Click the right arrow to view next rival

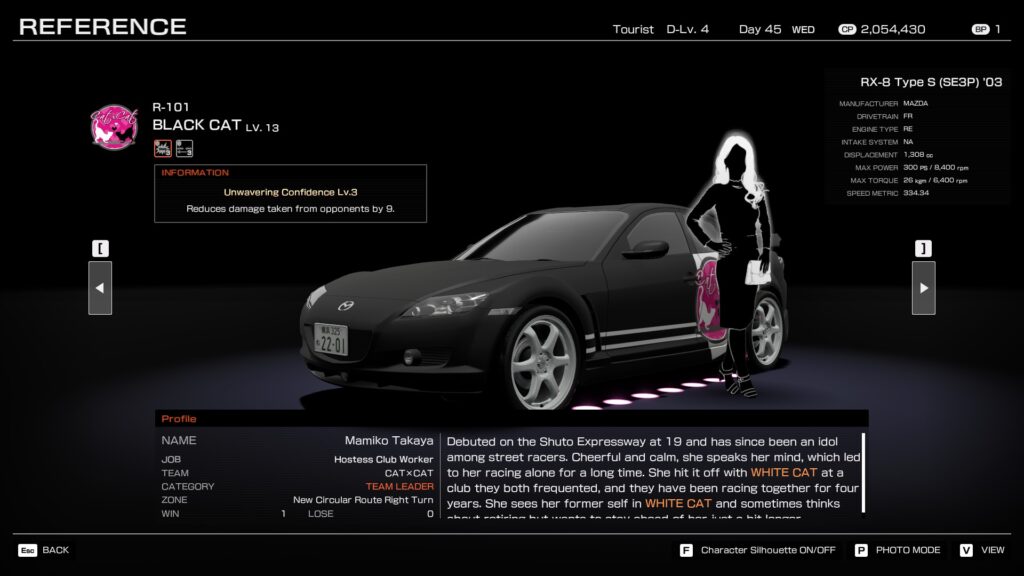pos(923,288)
